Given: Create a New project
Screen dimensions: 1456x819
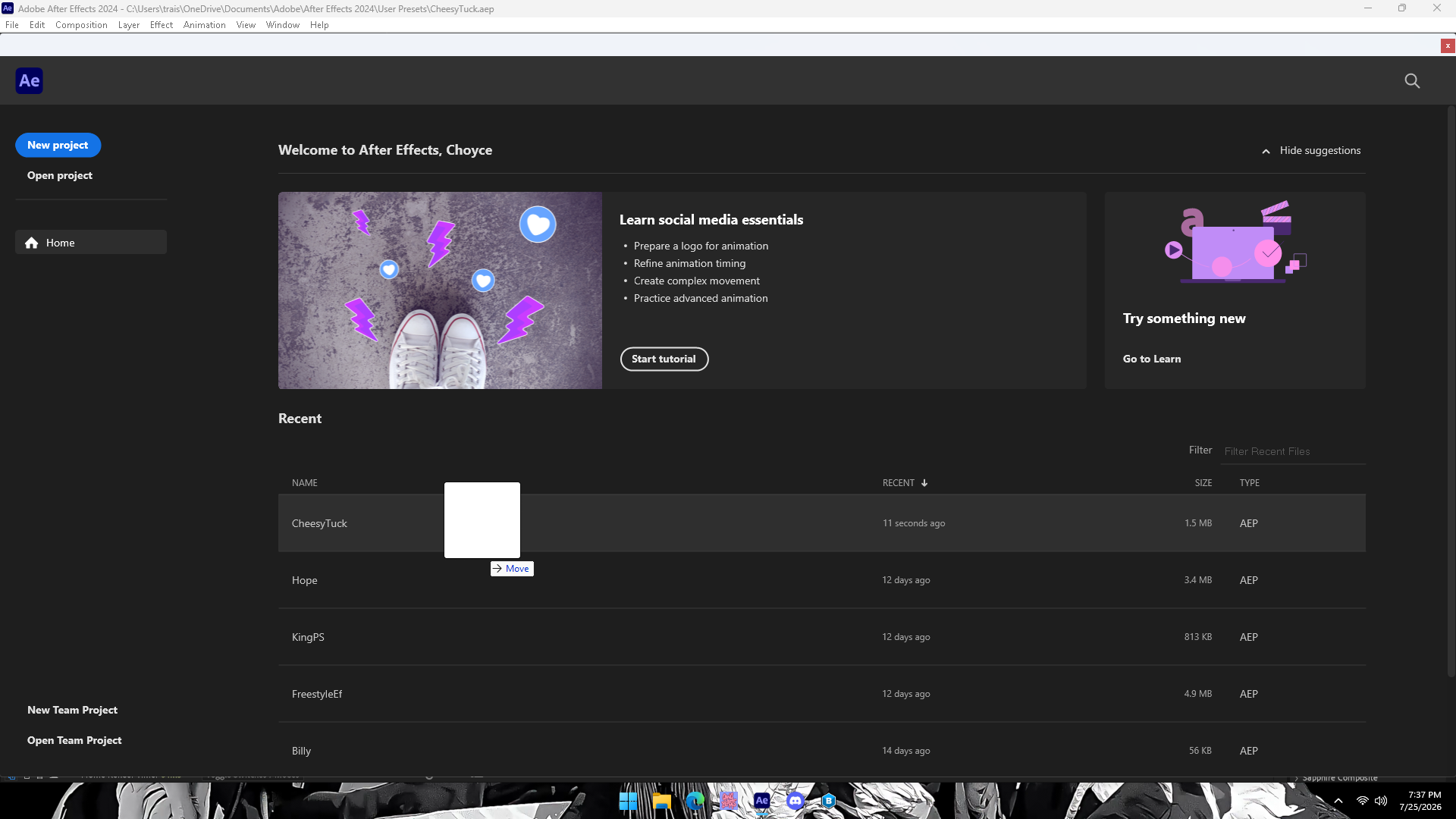Looking at the screenshot, I should point(58,145).
